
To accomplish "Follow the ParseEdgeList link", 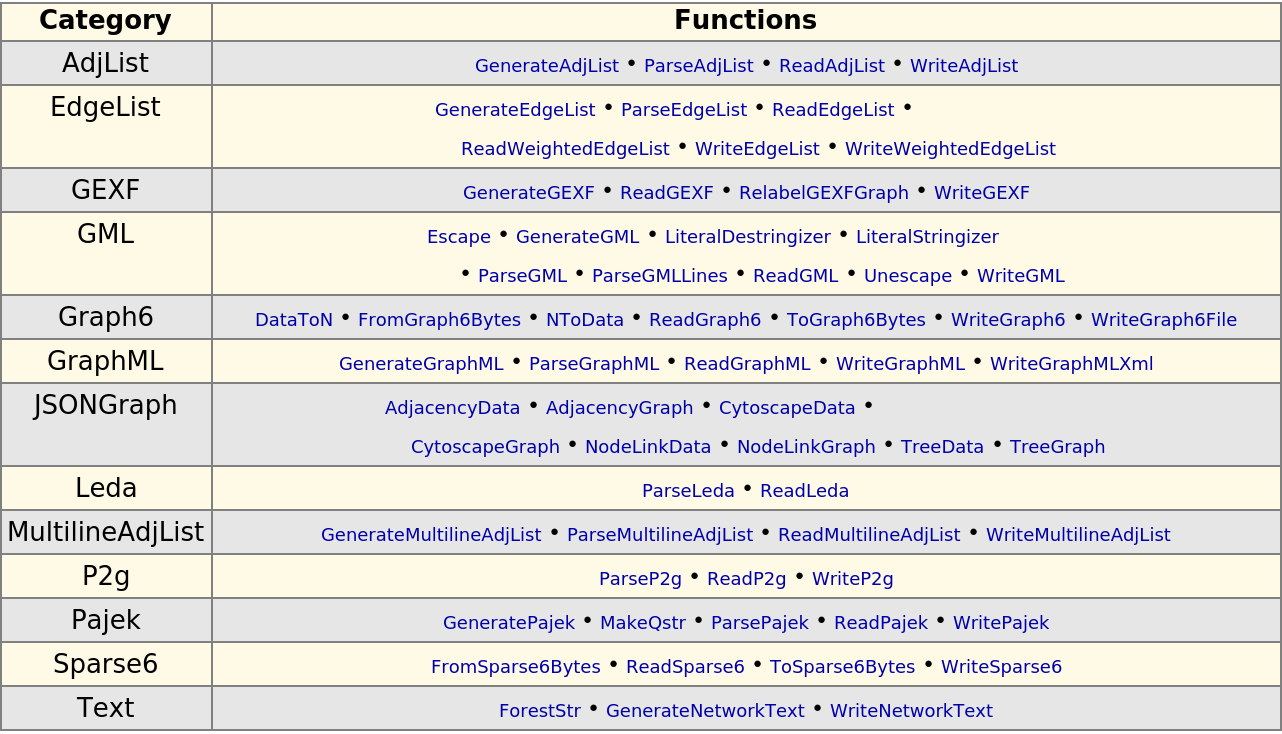I will pyautogui.click(x=683, y=110).
